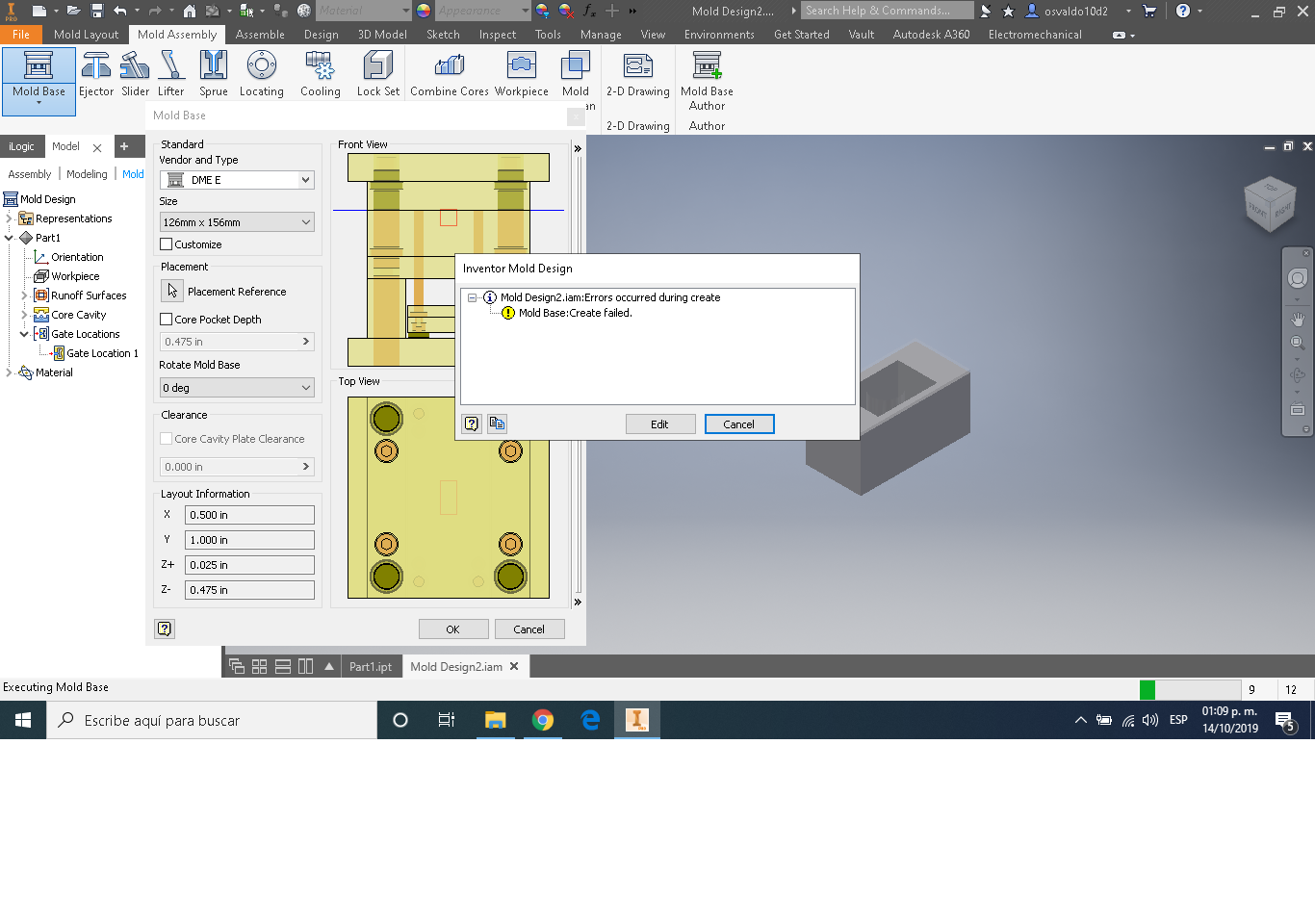Click the Pan hand tool in navigation bar
This screenshot has width=1315, height=924.
point(1298,319)
